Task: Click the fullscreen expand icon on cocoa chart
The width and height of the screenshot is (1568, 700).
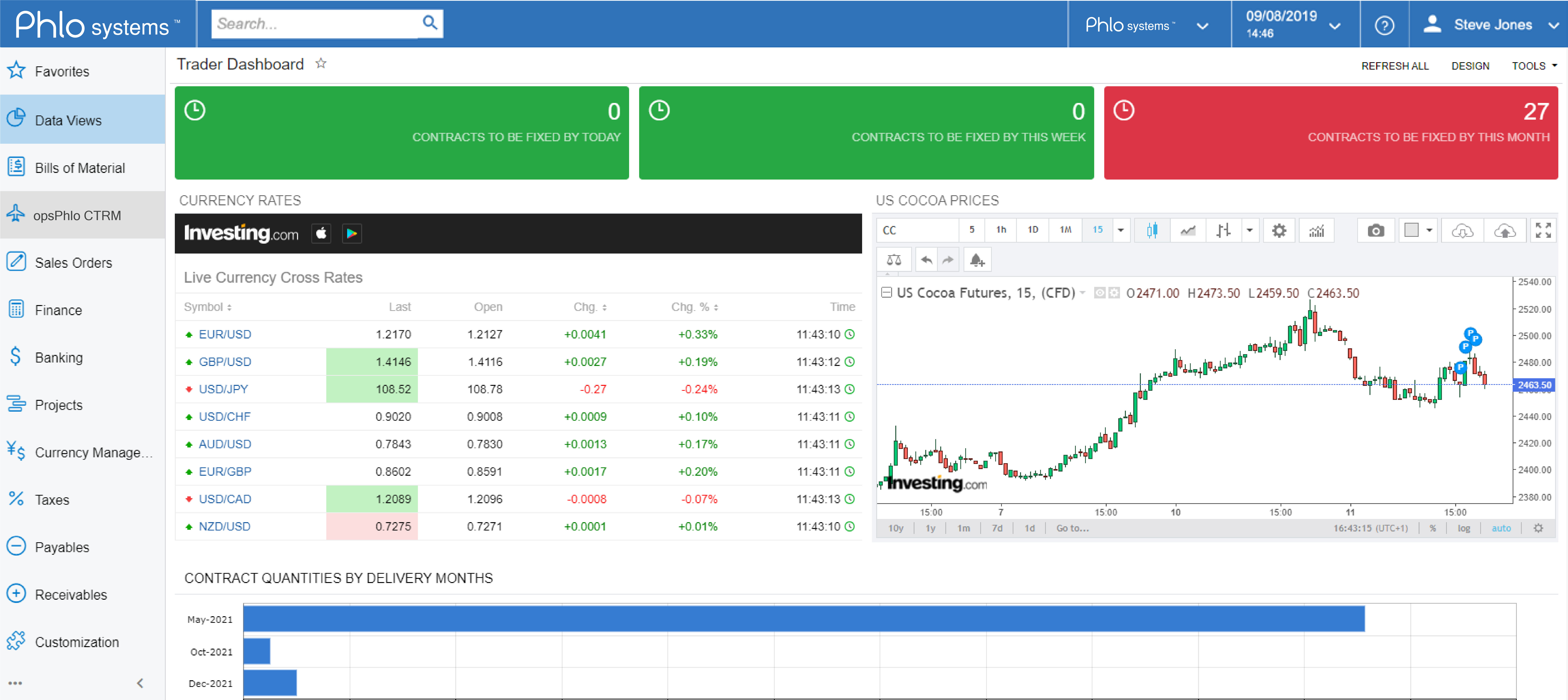Action: [x=1543, y=231]
